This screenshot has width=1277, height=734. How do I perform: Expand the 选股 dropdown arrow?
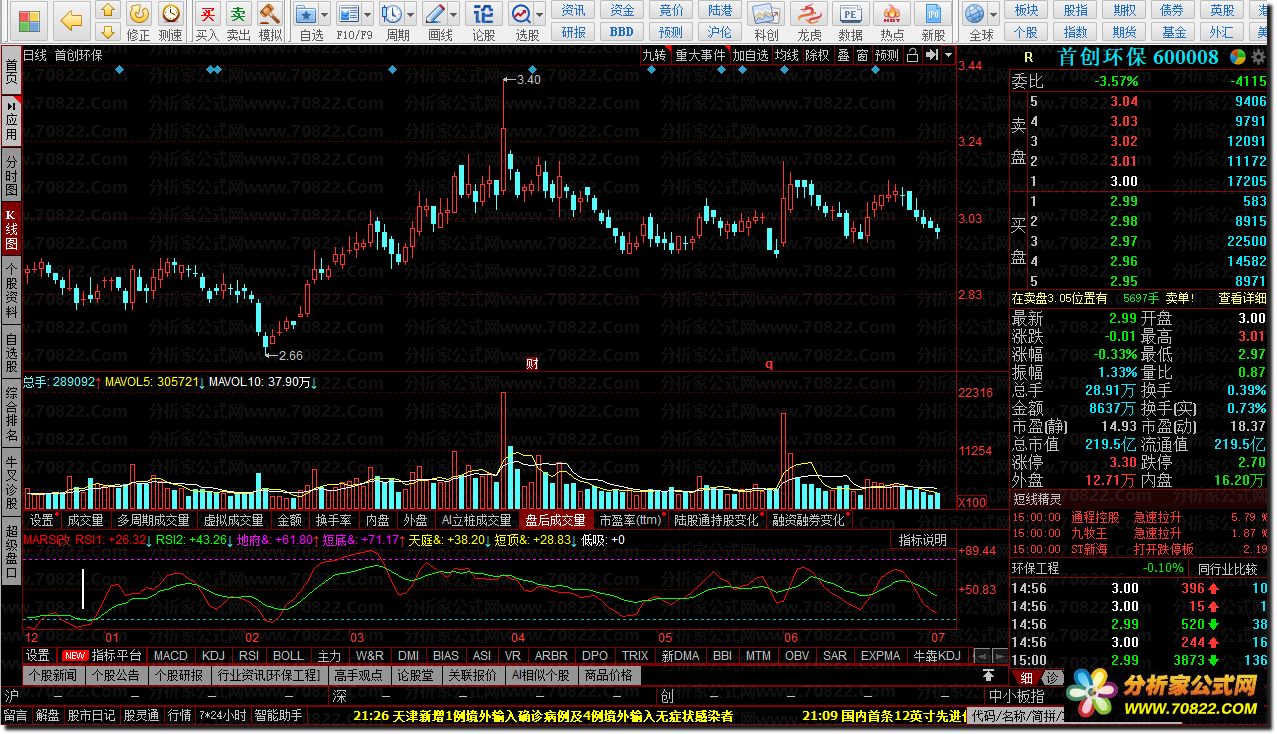539,15
